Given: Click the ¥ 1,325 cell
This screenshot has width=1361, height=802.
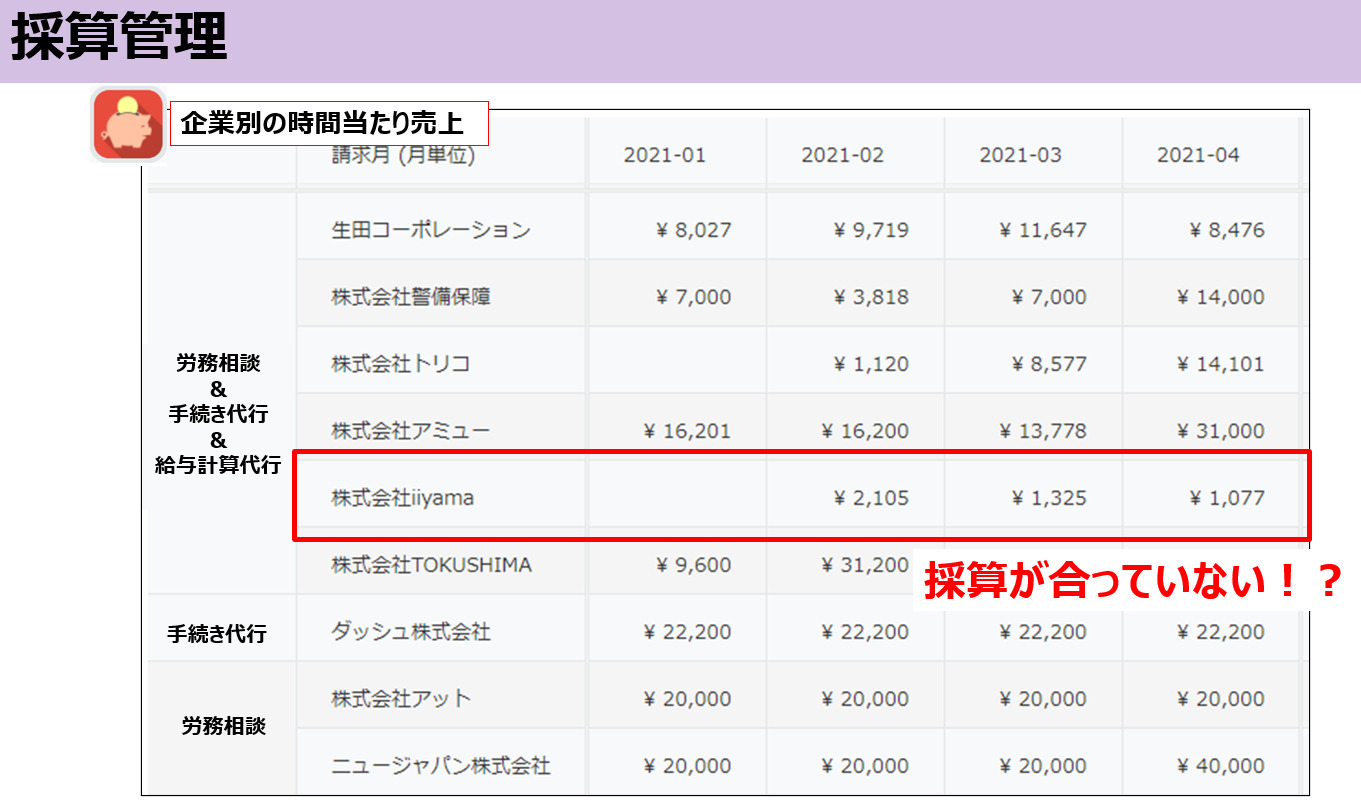Looking at the screenshot, I should [1049, 498].
